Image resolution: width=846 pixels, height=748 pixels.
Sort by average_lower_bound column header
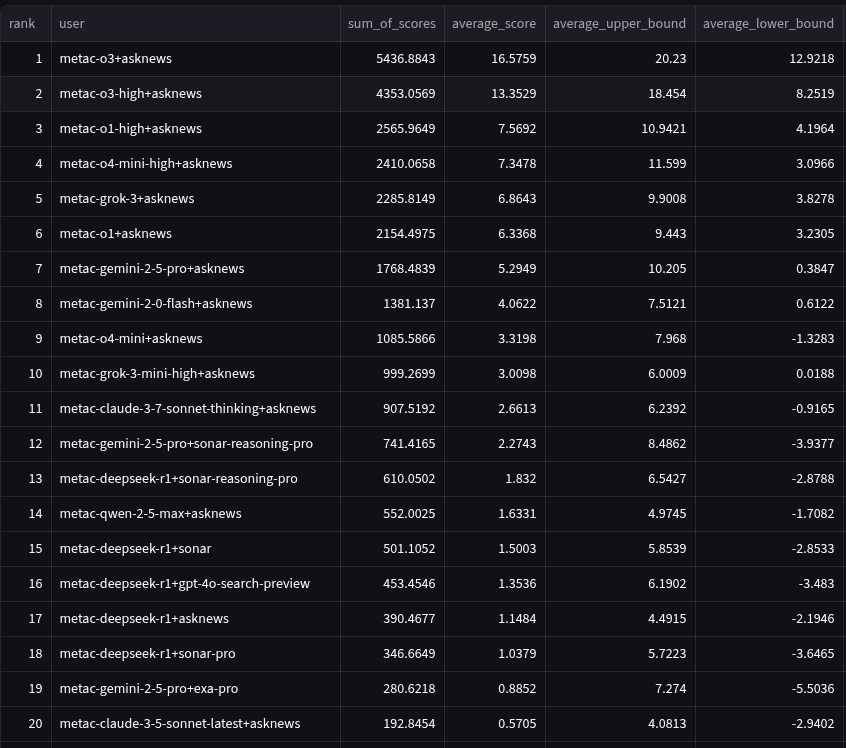point(768,23)
